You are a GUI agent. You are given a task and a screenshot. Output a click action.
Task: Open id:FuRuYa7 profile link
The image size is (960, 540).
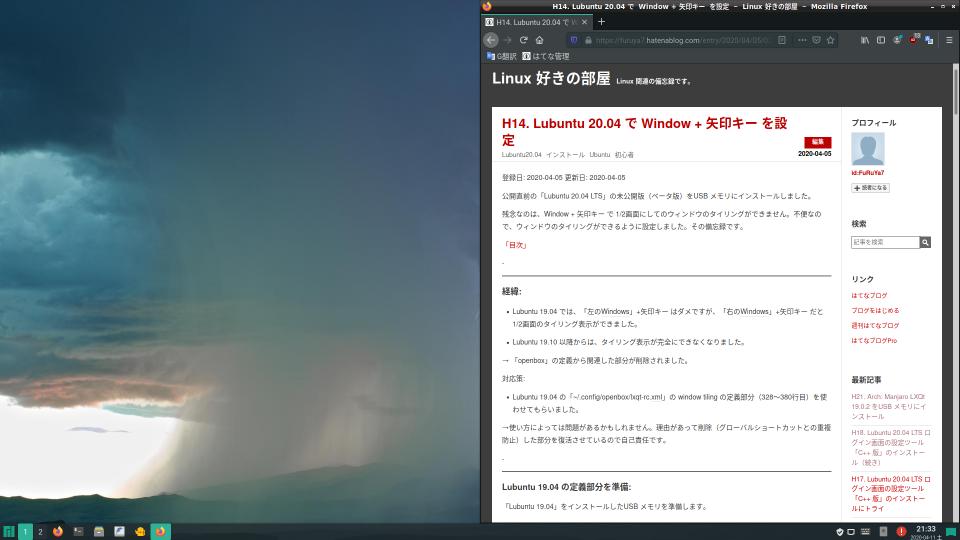[x=868, y=173]
